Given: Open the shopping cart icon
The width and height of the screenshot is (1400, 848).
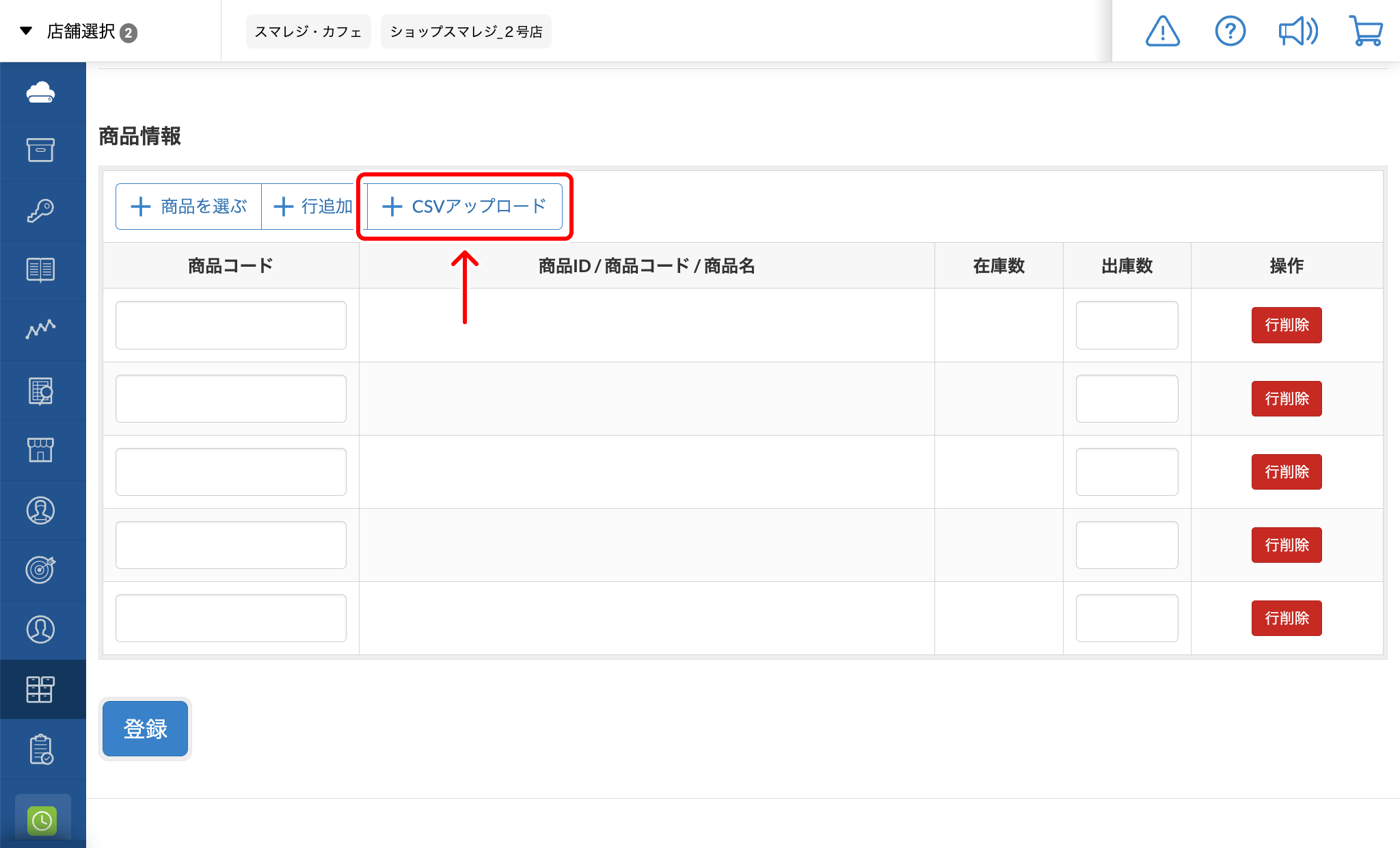Looking at the screenshot, I should click(1366, 31).
